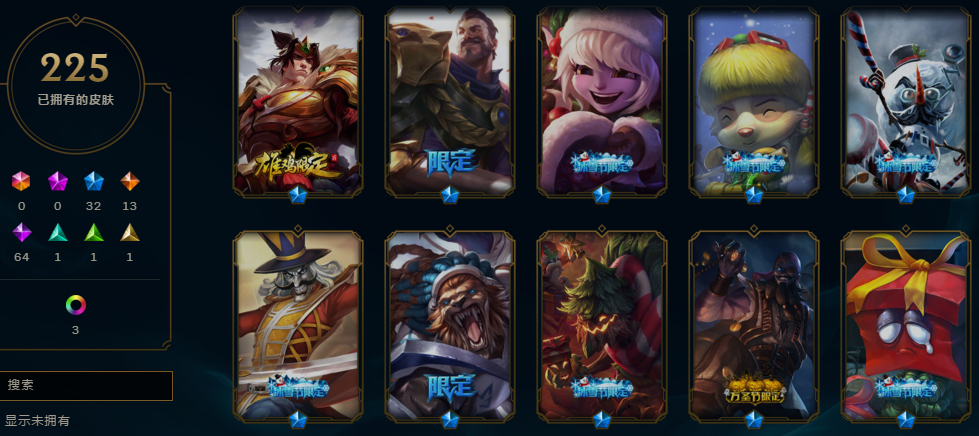Image resolution: width=979 pixels, height=436 pixels.
Task: Select the nutcracker top-hat jester skin card
Action: 298,326
